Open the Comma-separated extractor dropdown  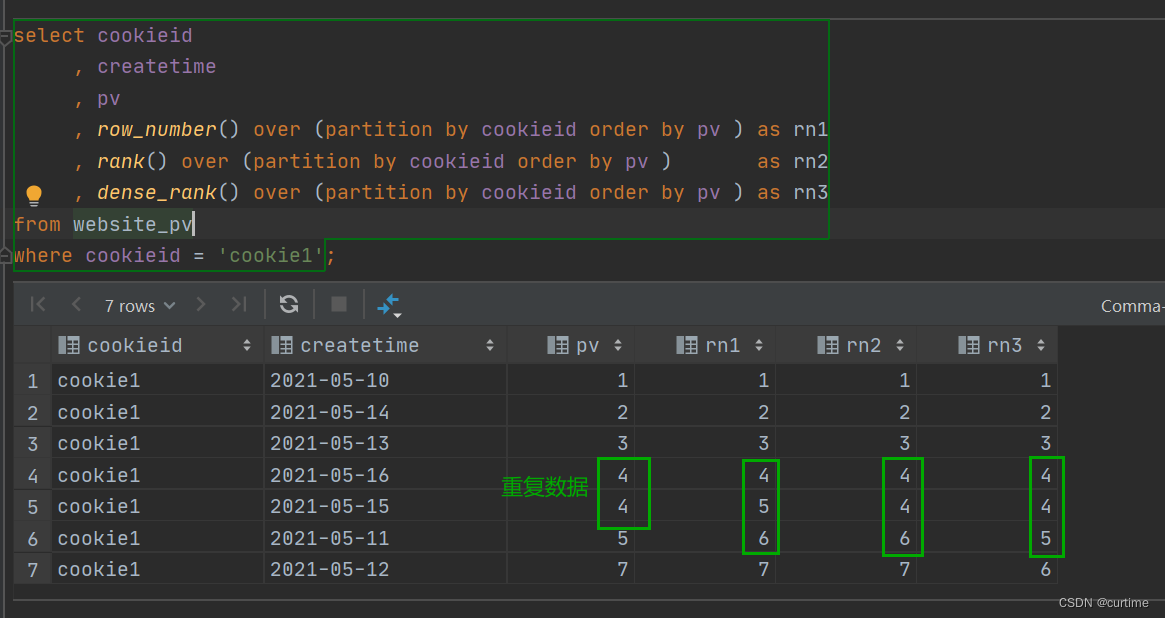pyautogui.click(x=1132, y=306)
